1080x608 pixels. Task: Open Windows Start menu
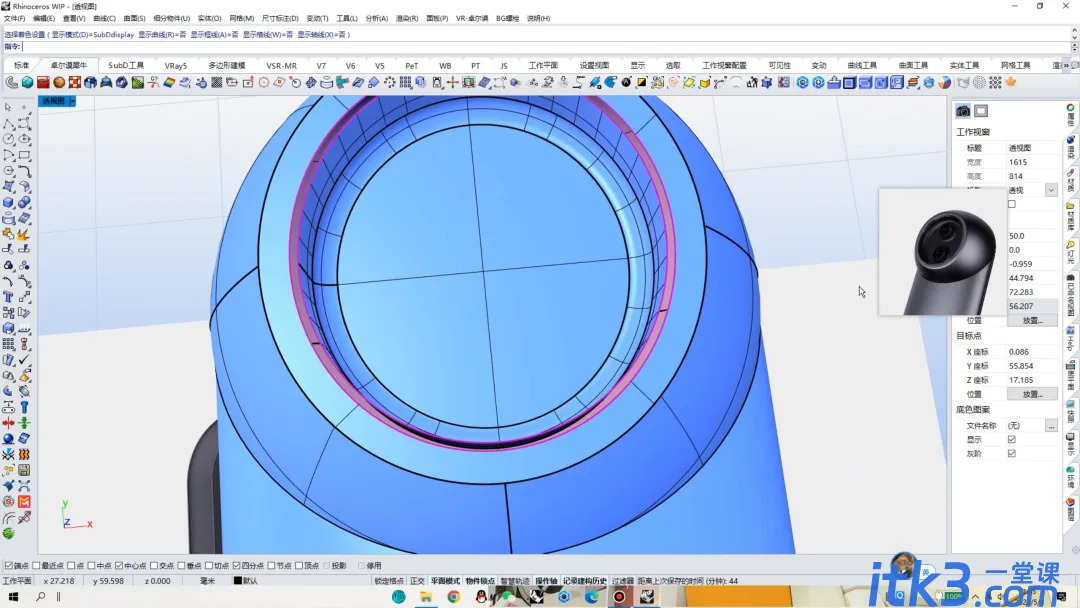[13, 597]
